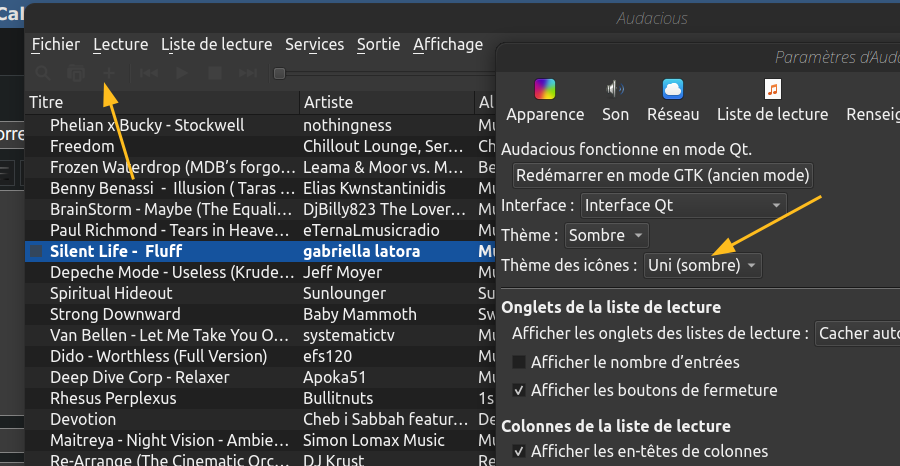This screenshot has height=466, width=900.
Task: Select Paul Richmond - Tears in Heaven track
Action: (170, 230)
